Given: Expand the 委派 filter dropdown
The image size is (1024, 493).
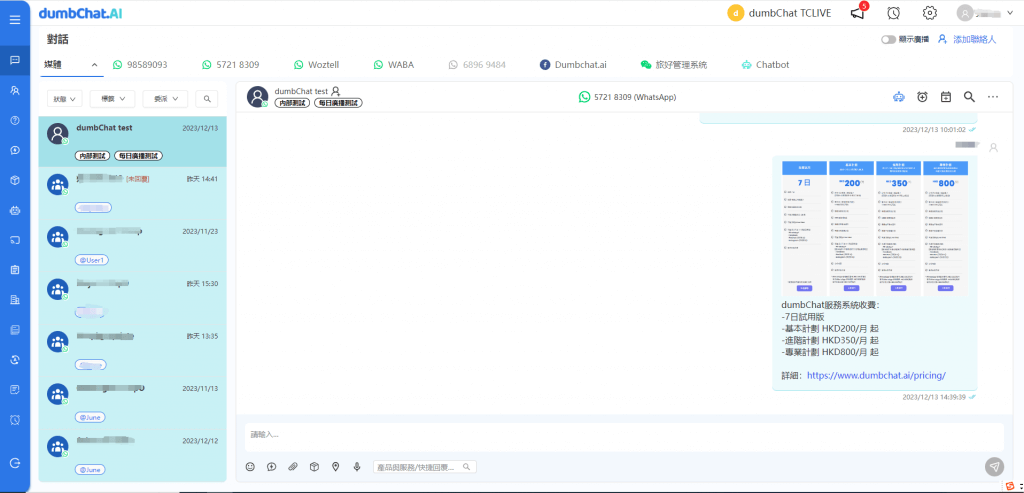Looking at the screenshot, I should pyautogui.click(x=165, y=99).
